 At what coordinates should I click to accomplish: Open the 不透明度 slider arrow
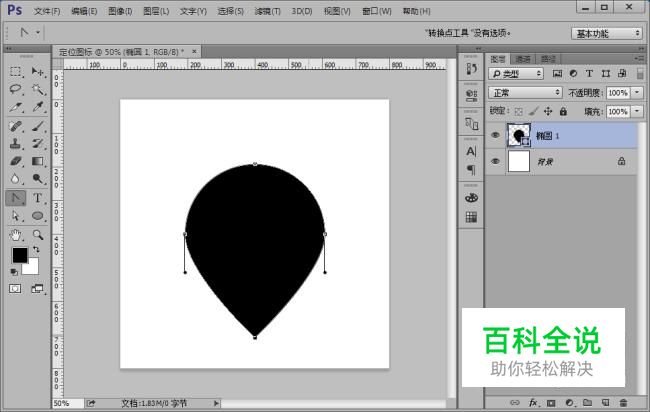point(638,92)
